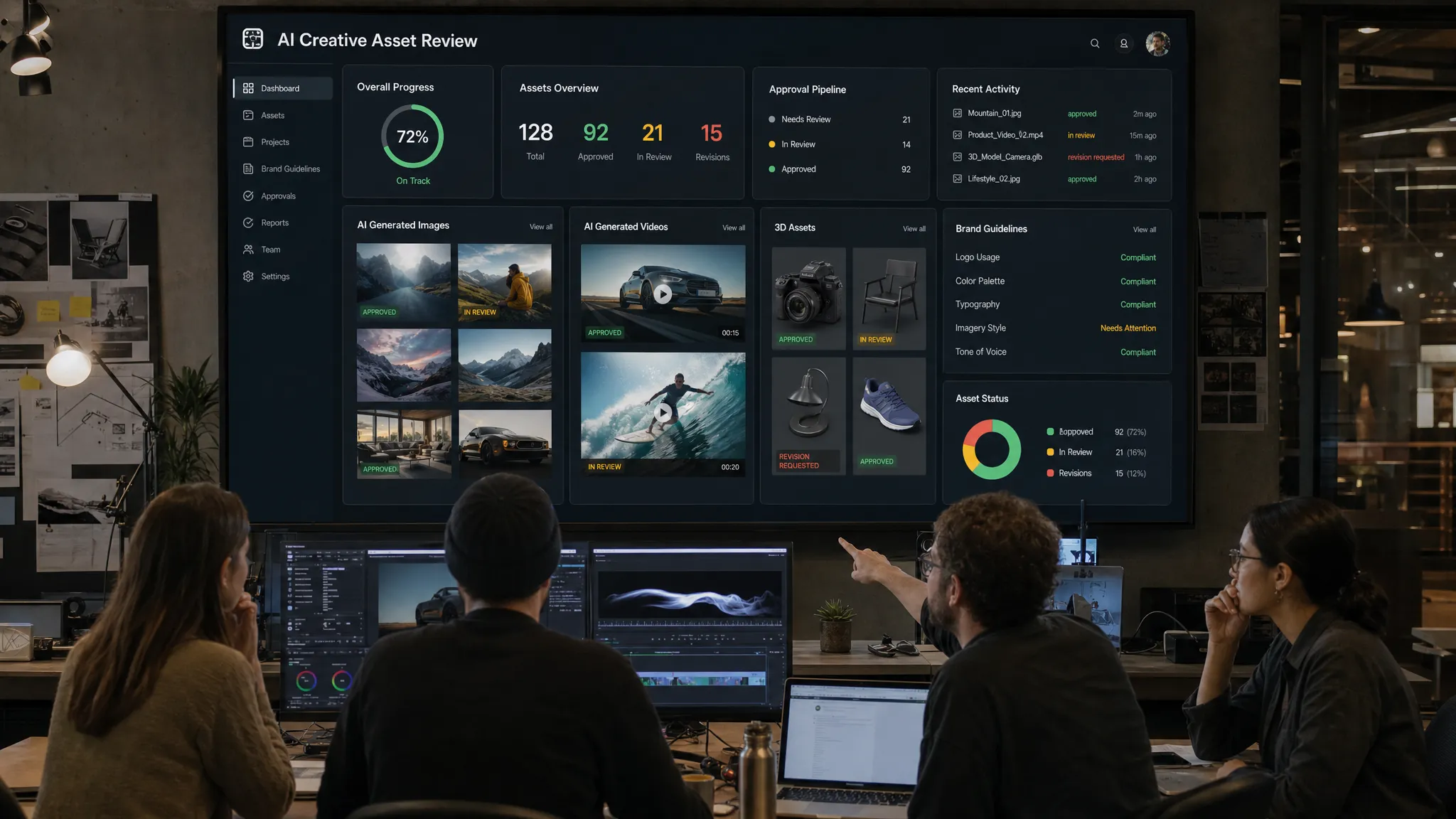Click the user account outline icon
The height and width of the screenshot is (819, 1456).
[x=1124, y=43]
